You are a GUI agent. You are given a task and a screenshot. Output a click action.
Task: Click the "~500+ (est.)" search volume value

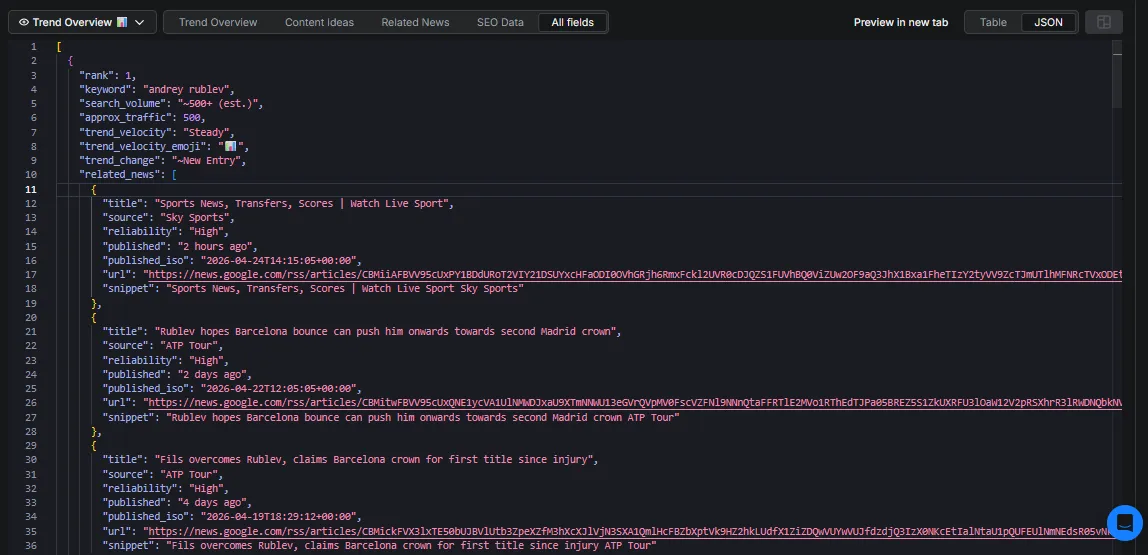coord(219,104)
